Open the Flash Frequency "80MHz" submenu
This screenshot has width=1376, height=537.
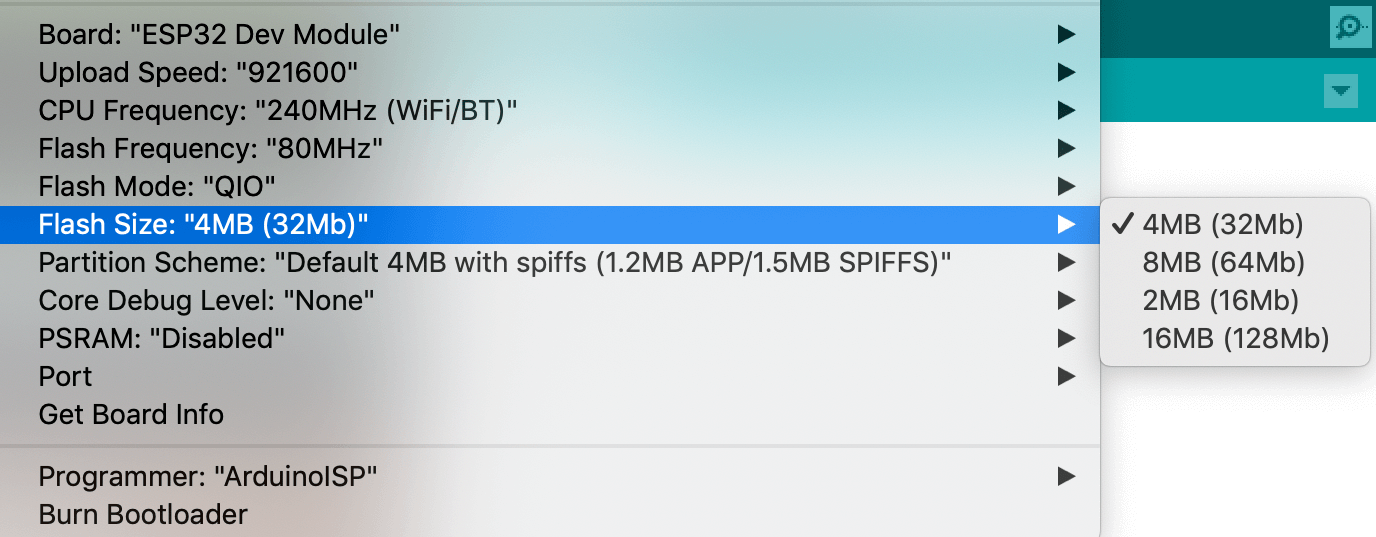pyautogui.click(x=210, y=148)
